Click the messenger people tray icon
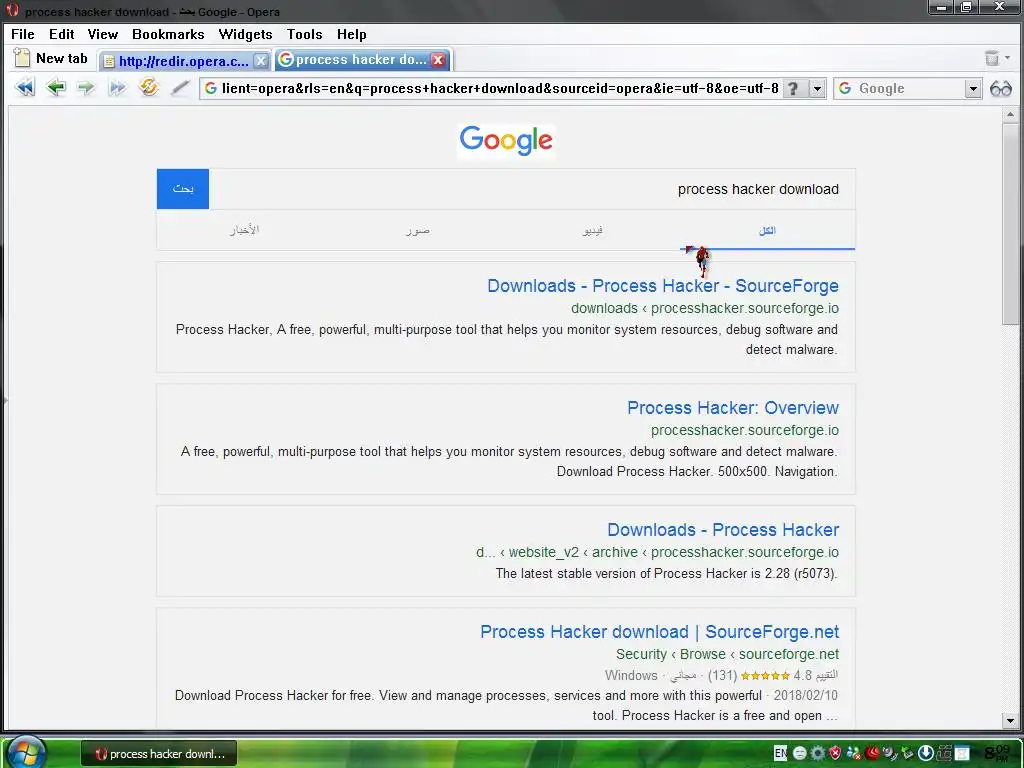The width and height of the screenshot is (1024, 768). click(x=854, y=753)
